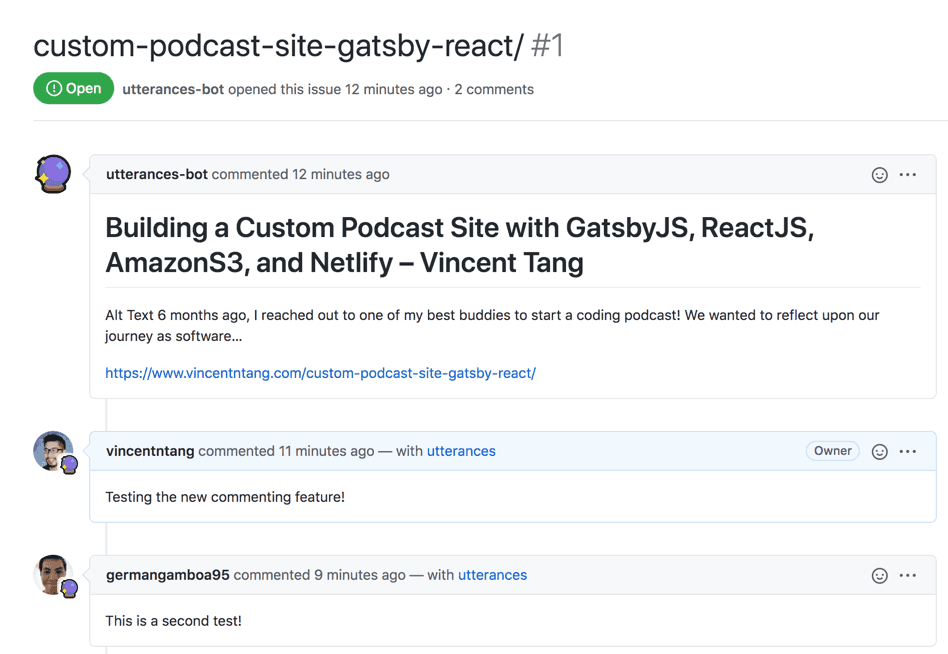This screenshot has height=654, width=948.
Task: Add a reaction to germangamboa95's comment
Action: point(879,575)
